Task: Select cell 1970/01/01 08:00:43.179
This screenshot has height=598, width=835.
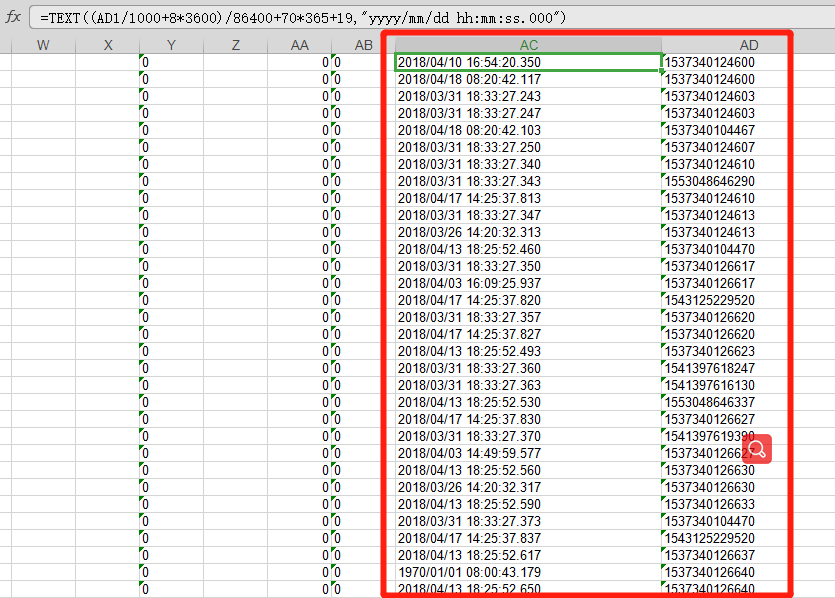Action: point(528,572)
